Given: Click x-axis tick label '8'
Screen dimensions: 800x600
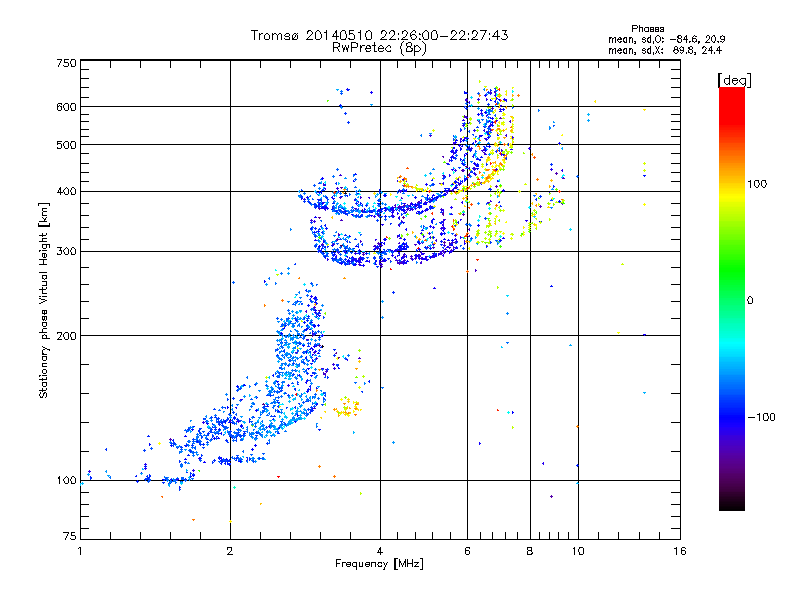Looking at the screenshot, I should point(530,551).
